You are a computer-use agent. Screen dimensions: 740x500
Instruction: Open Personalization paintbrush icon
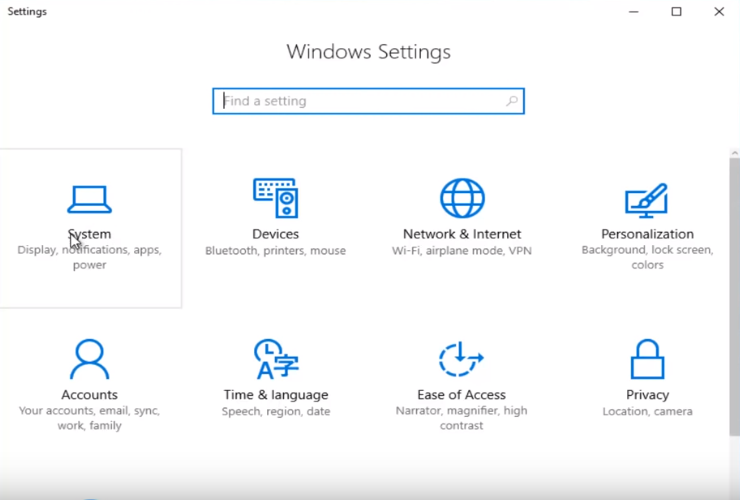click(x=647, y=200)
